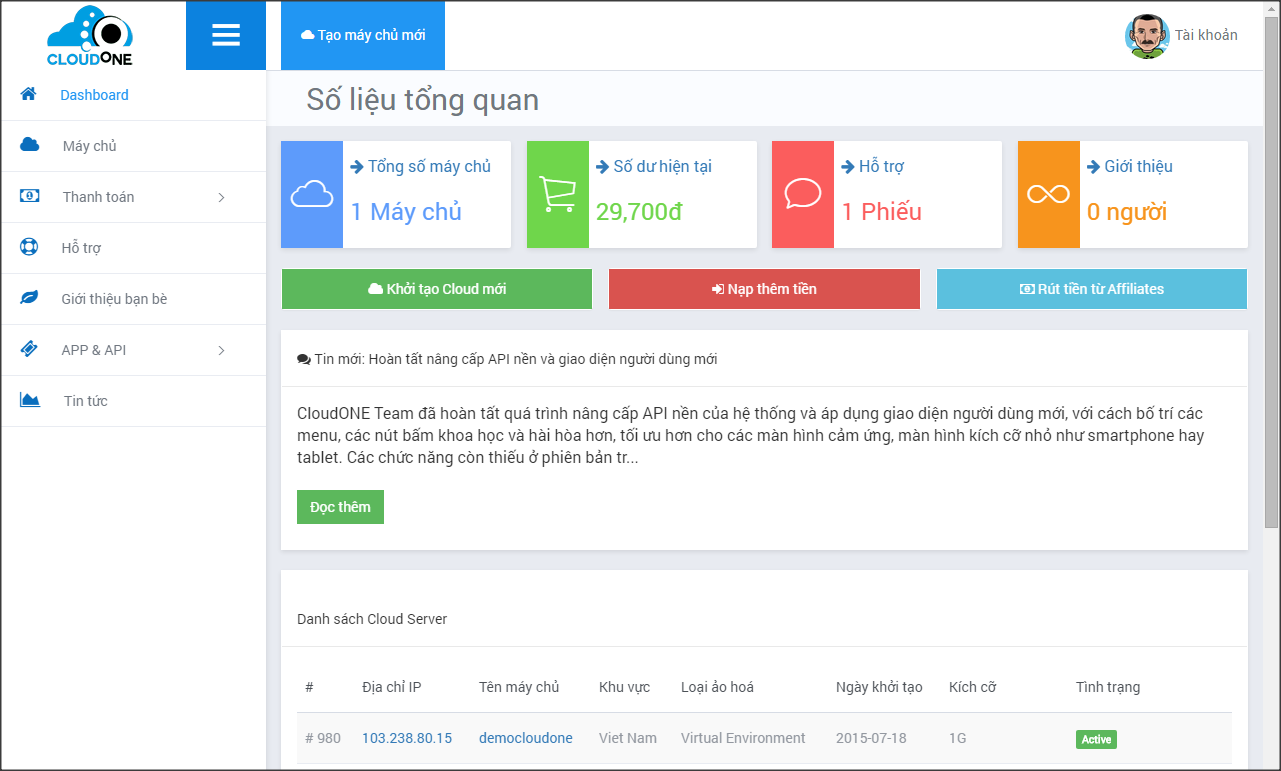
Task: Click the chart icon beside Tin tức
Action: 30,400
